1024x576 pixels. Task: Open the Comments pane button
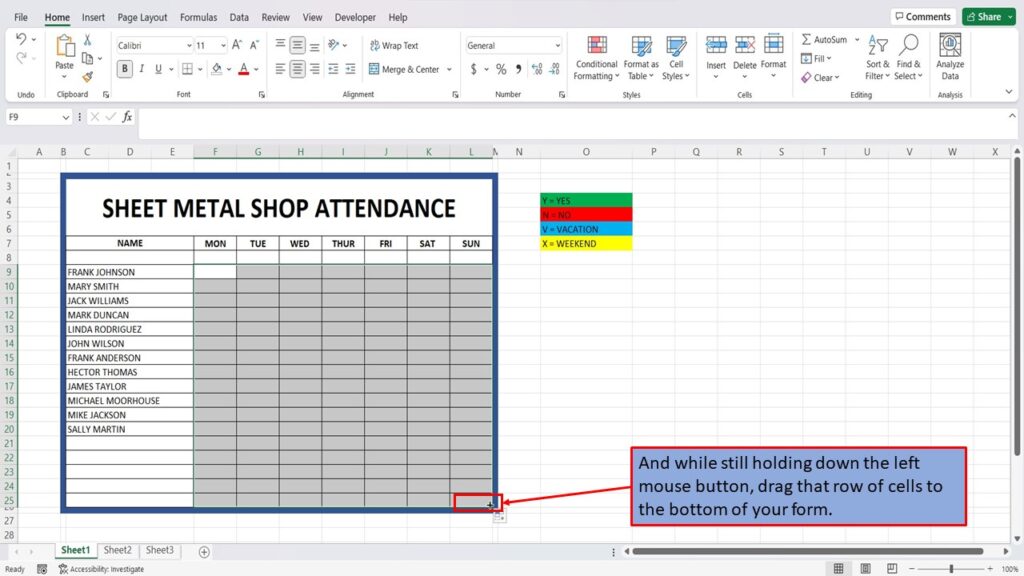(923, 17)
